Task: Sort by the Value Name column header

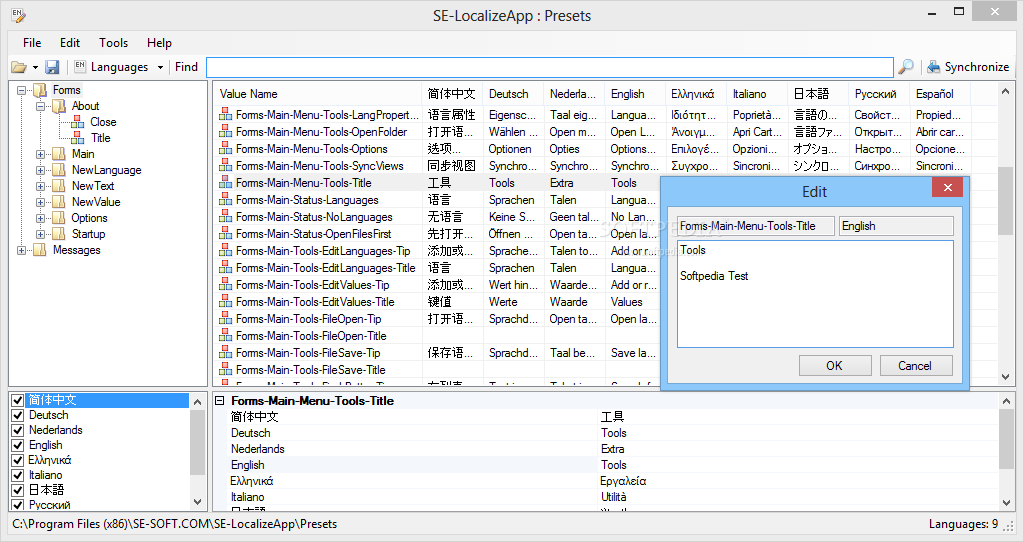Action: click(318, 94)
